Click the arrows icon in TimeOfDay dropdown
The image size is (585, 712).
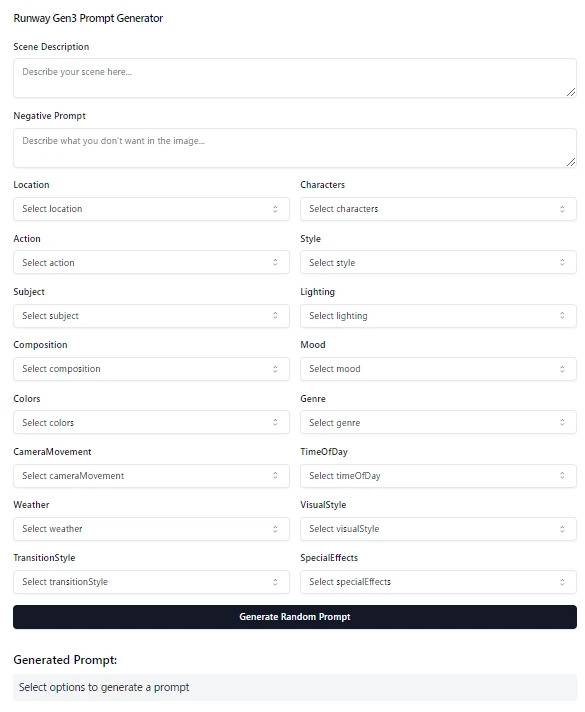click(562, 475)
